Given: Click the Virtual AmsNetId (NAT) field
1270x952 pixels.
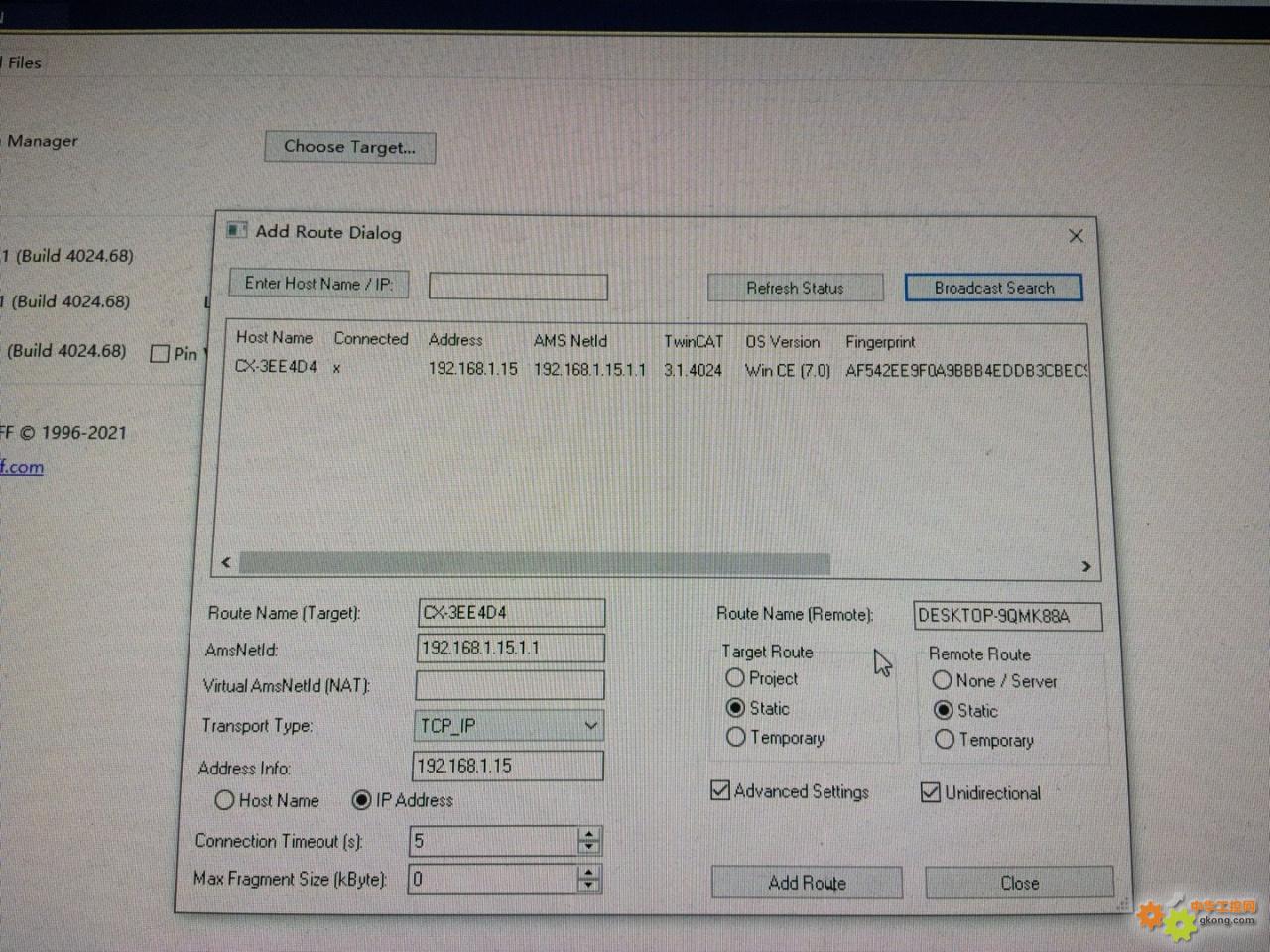Looking at the screenshot, I should pos(510,685).
